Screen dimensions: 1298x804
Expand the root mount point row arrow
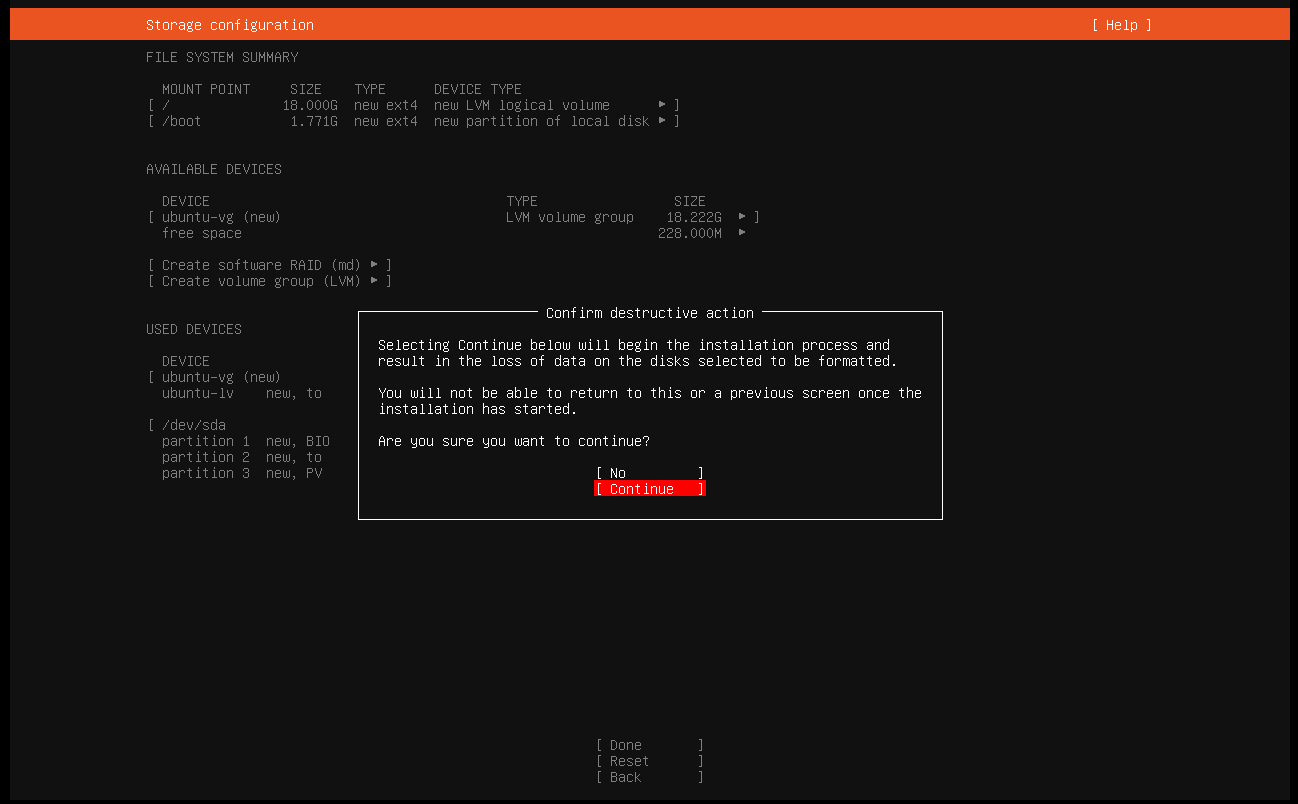click(x=662, y=105)
